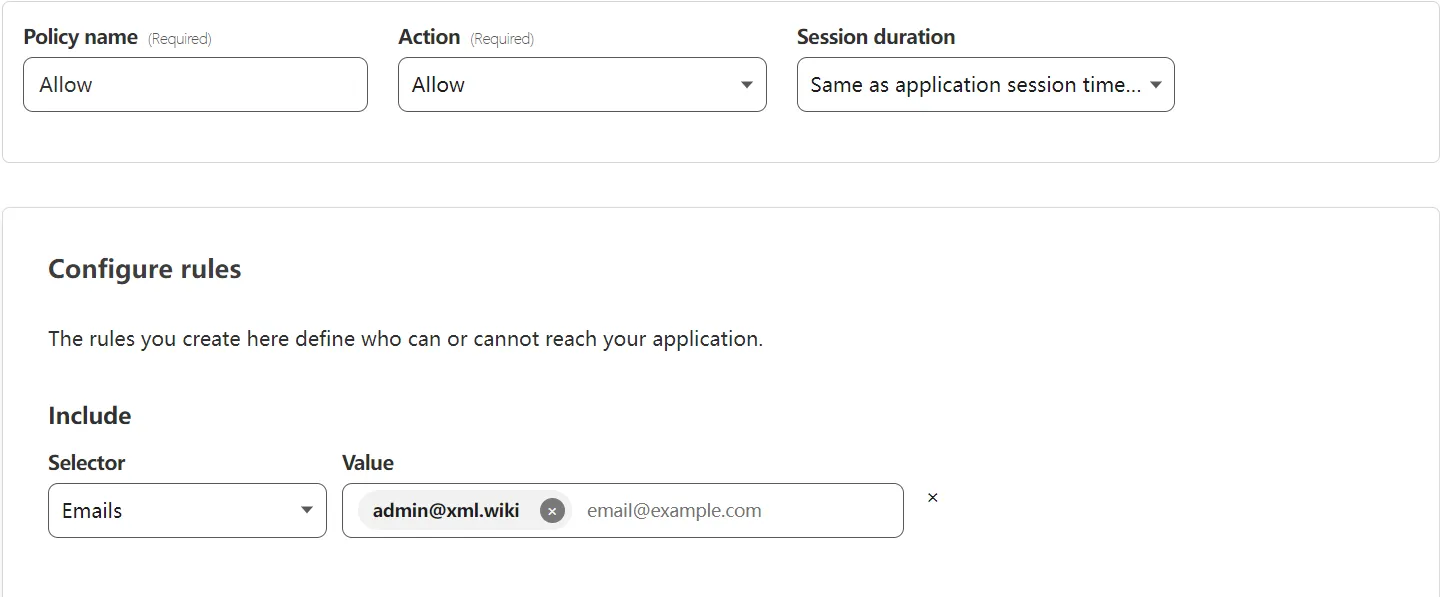Viewport: 1440px width, 597px height.
Task: Select the admin@xml.wiki email tag
Action: pyautogui.click(x=446, y=511)
